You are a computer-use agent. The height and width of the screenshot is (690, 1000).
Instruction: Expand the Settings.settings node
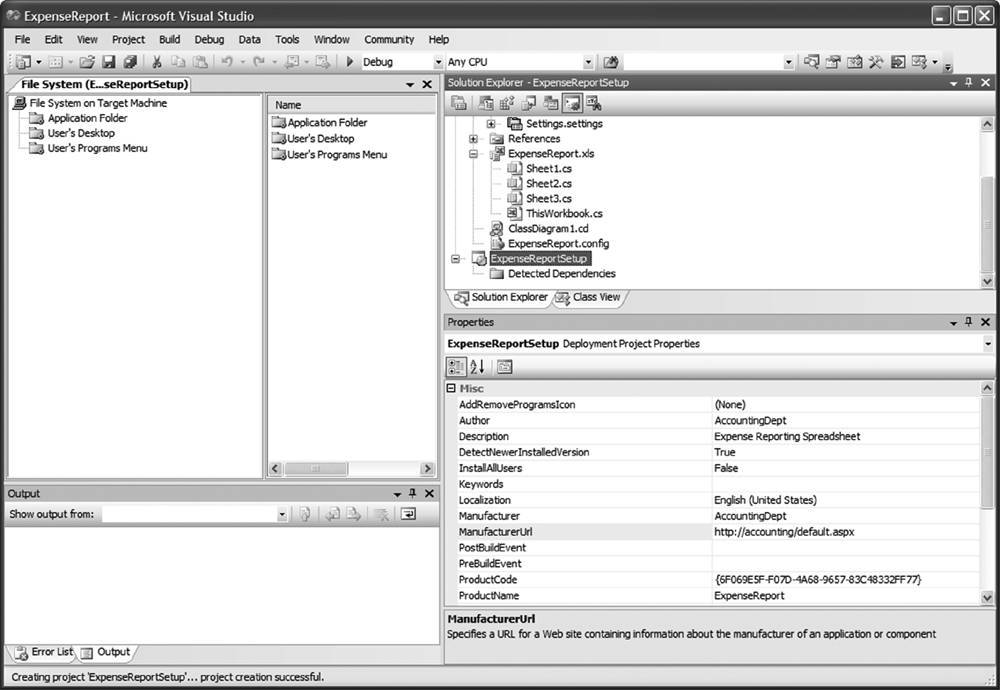(x=491, y=124)
